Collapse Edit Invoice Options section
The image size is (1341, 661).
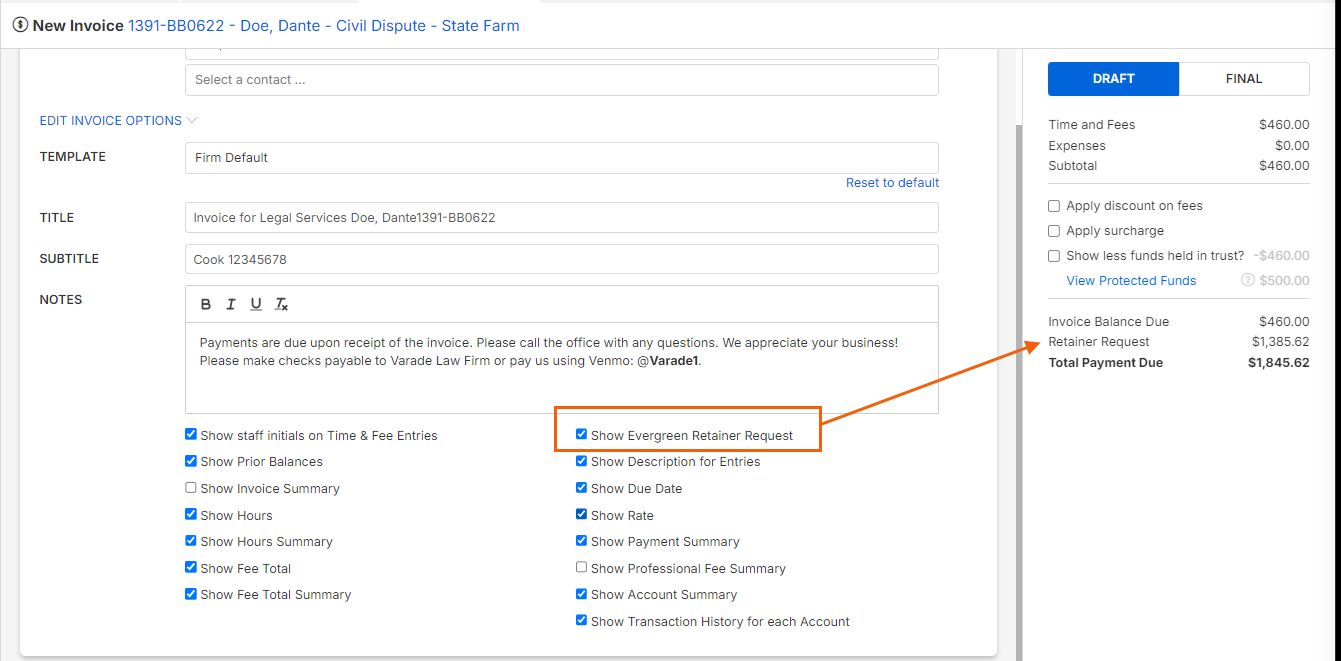(x=118, y=121)
